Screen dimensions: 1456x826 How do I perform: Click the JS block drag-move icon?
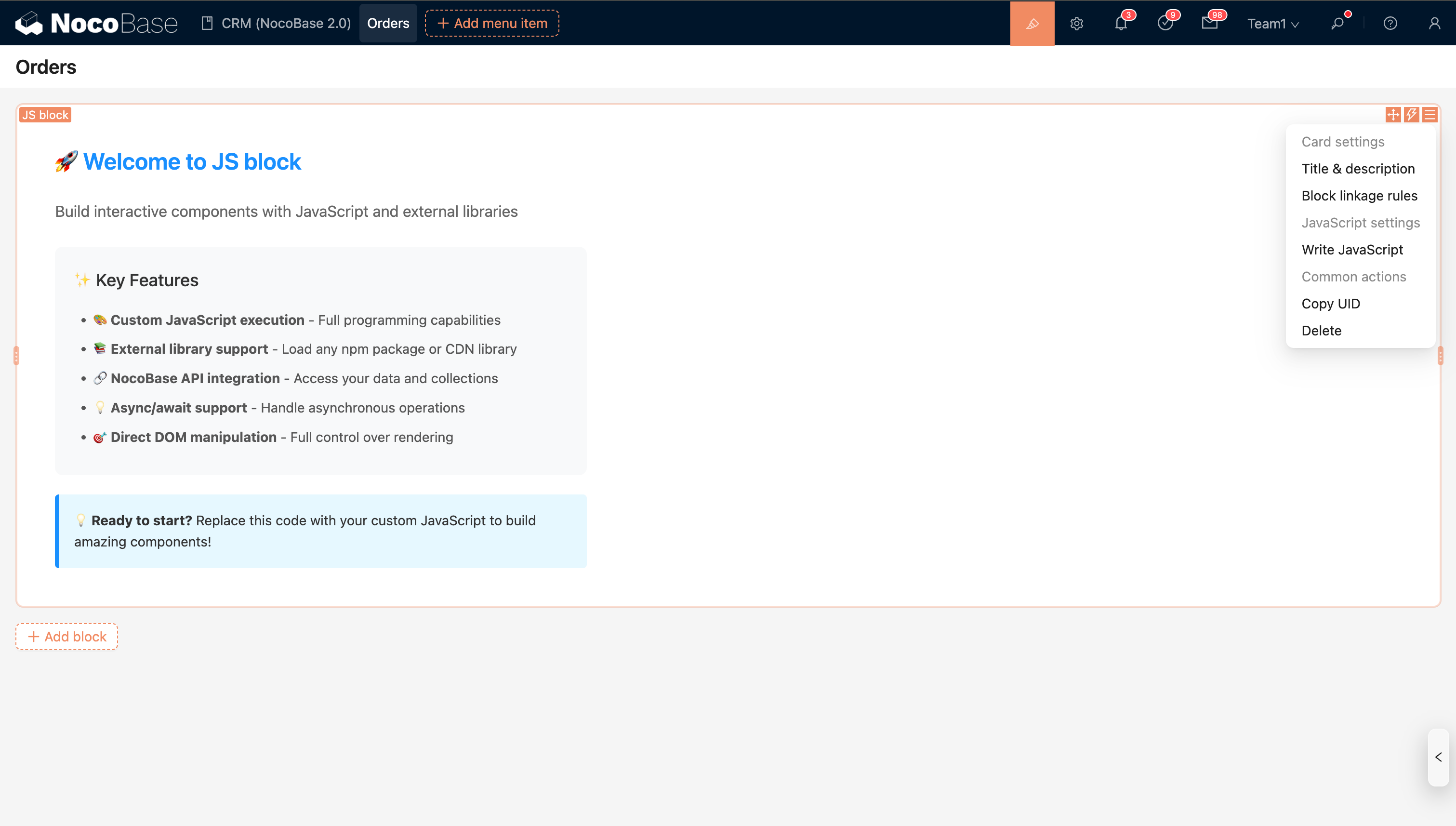click(1393, 115)
